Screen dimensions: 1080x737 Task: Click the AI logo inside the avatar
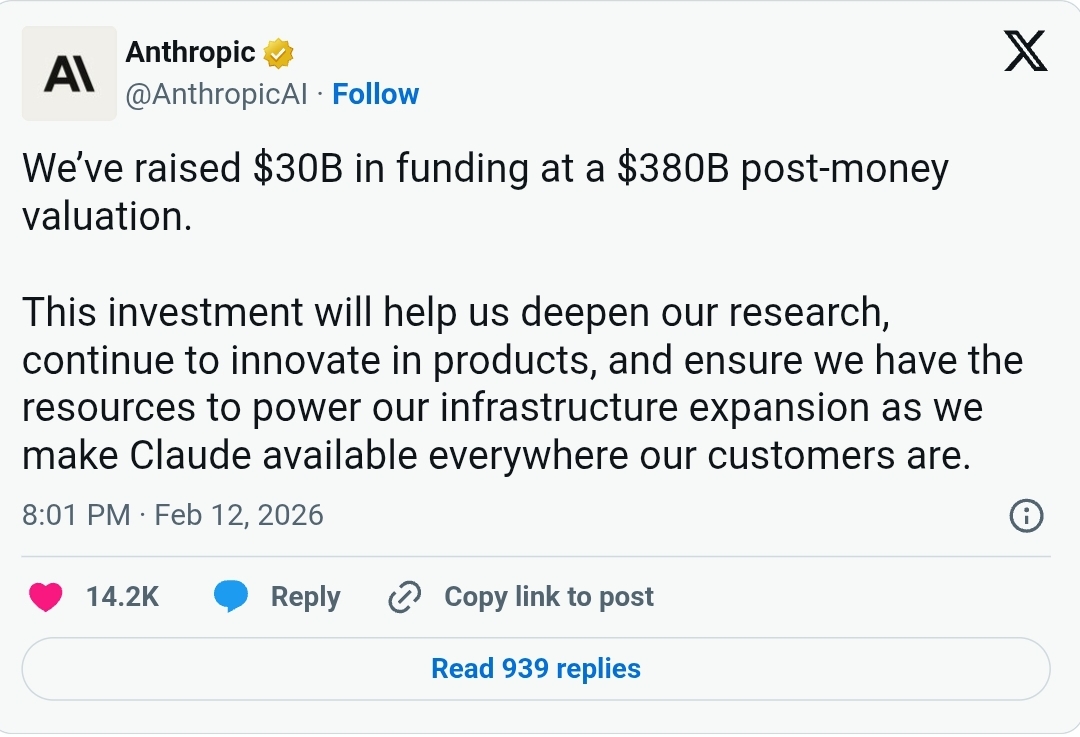point(69,73)
